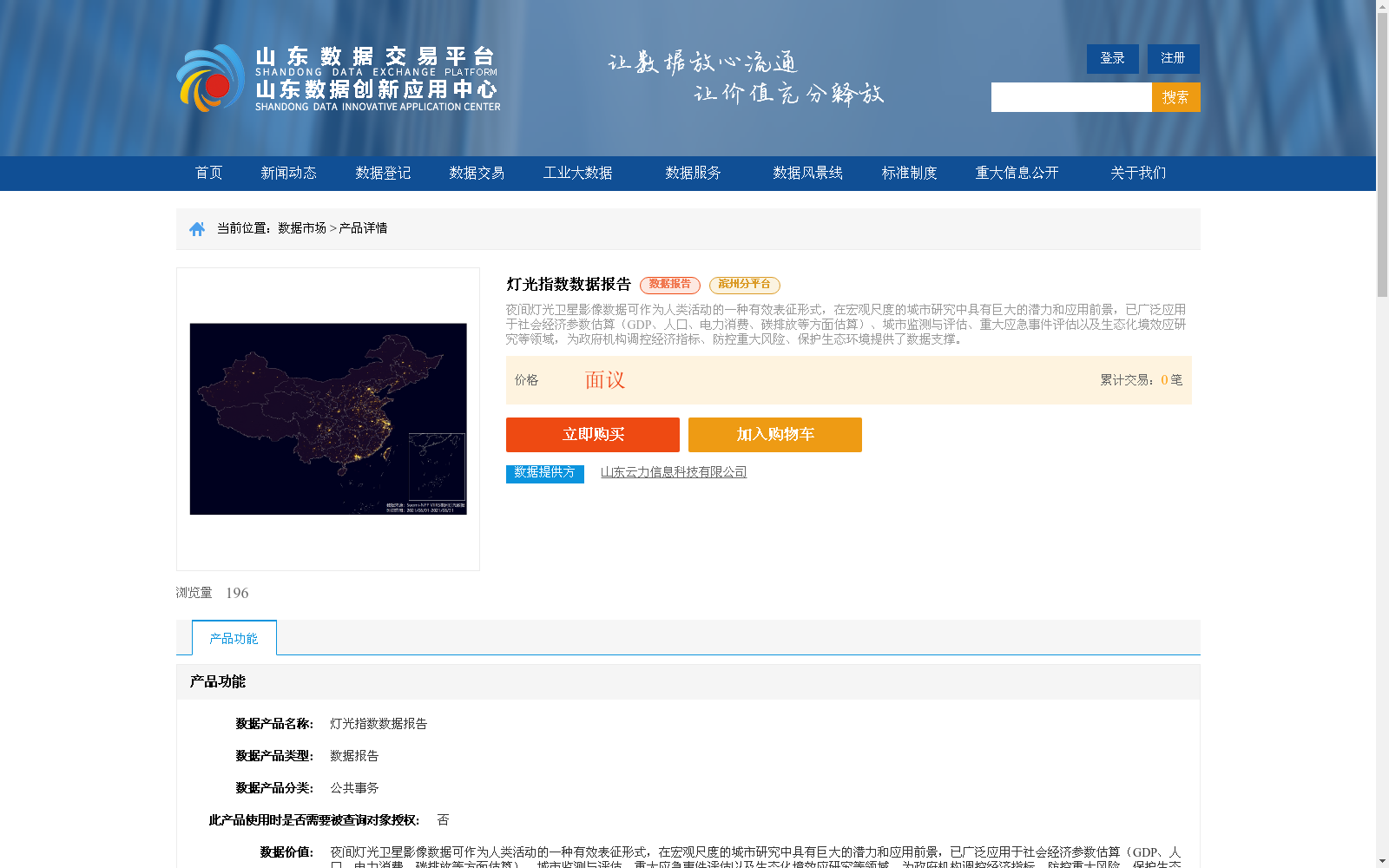Open the 重大信息公开 nav menu item
Screen dimensions: 1389x868
click(x=1017, y=173)
